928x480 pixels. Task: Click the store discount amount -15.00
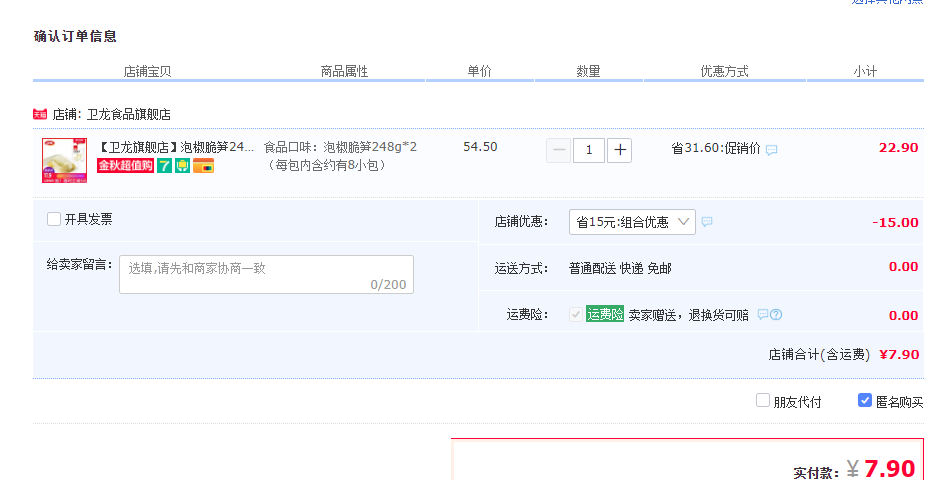click(x=895, y=223)
